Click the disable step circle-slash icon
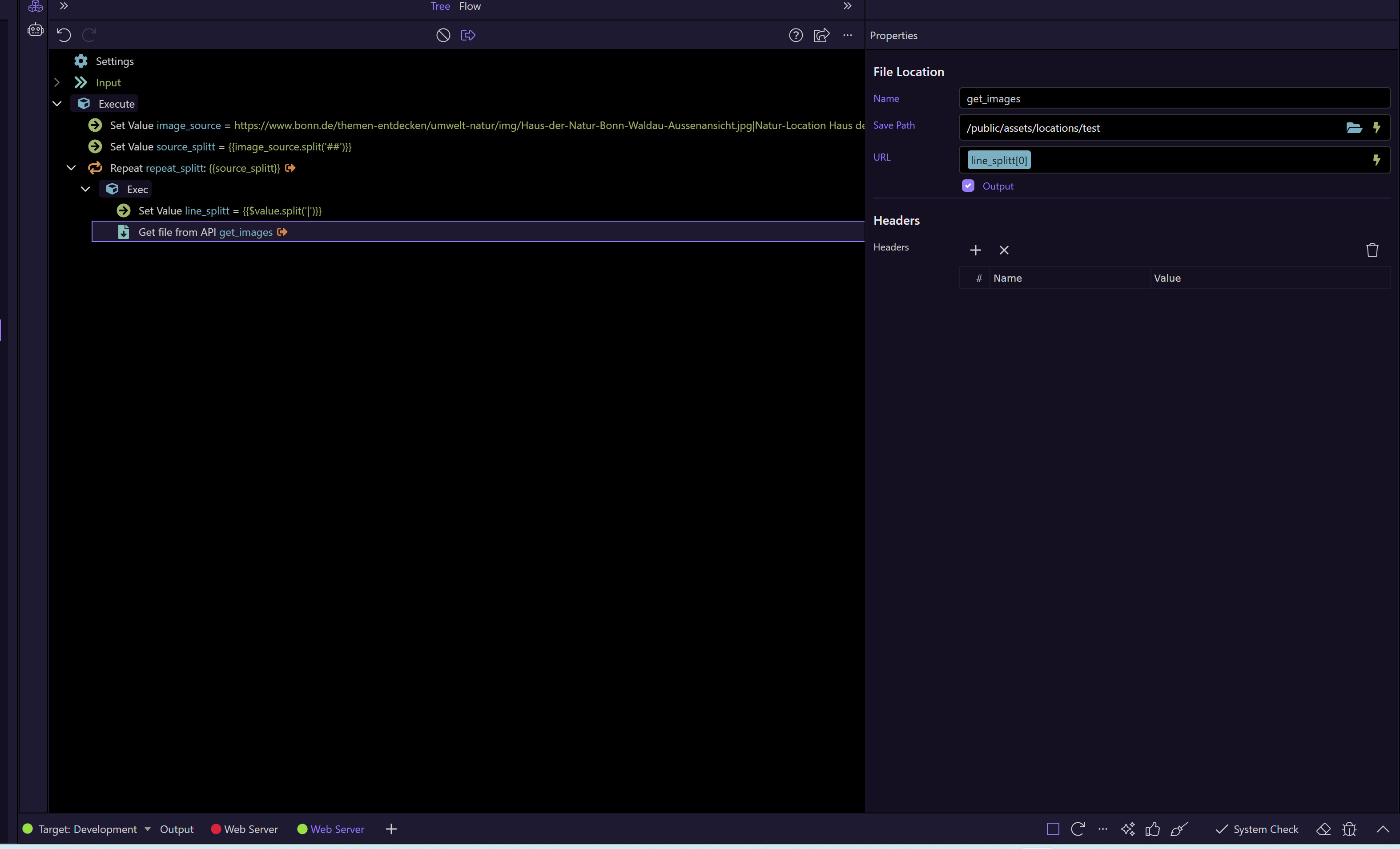 click(x=443, y=35)
